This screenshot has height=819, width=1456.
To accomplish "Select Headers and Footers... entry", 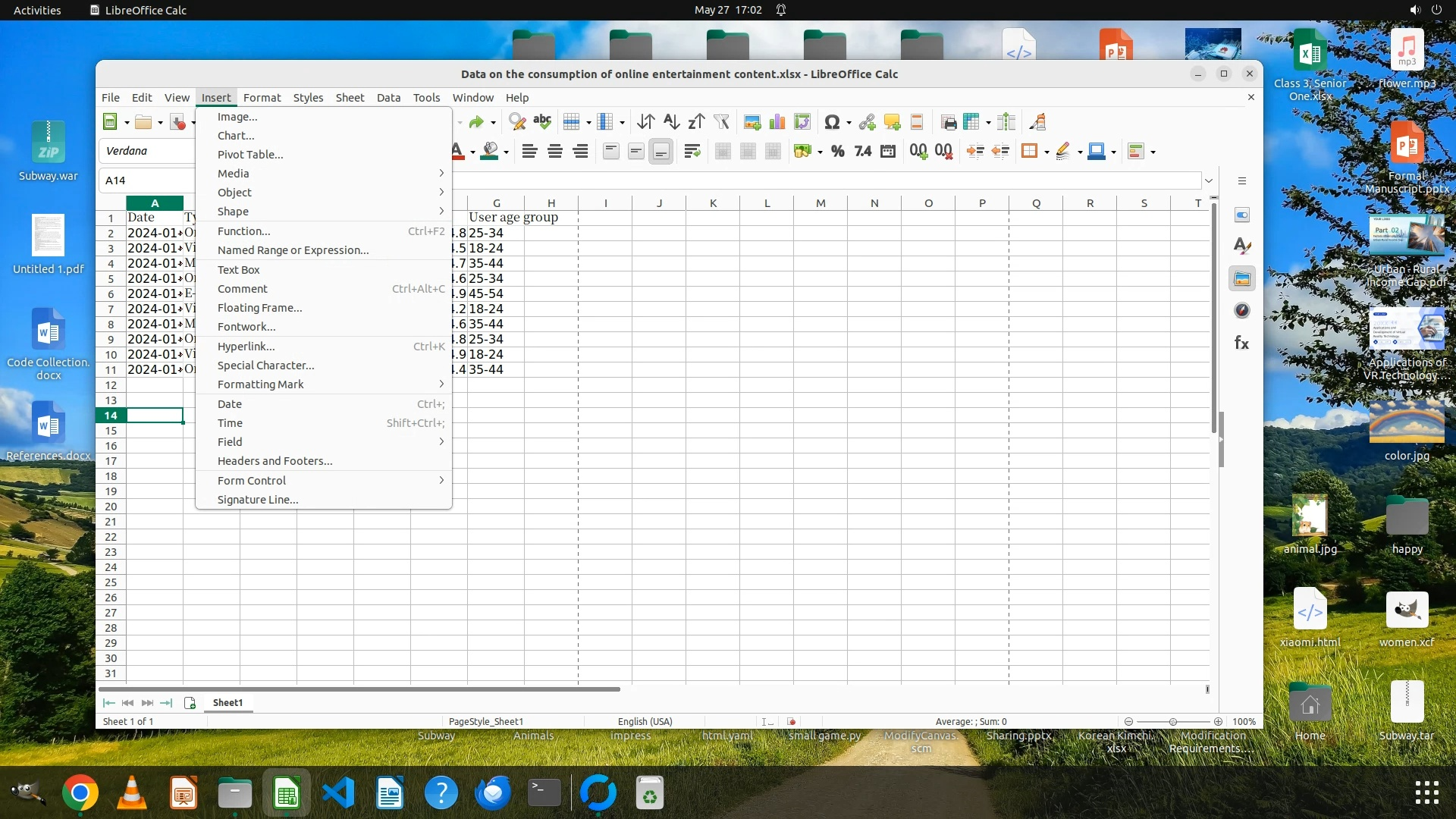I will coord(275,461).
